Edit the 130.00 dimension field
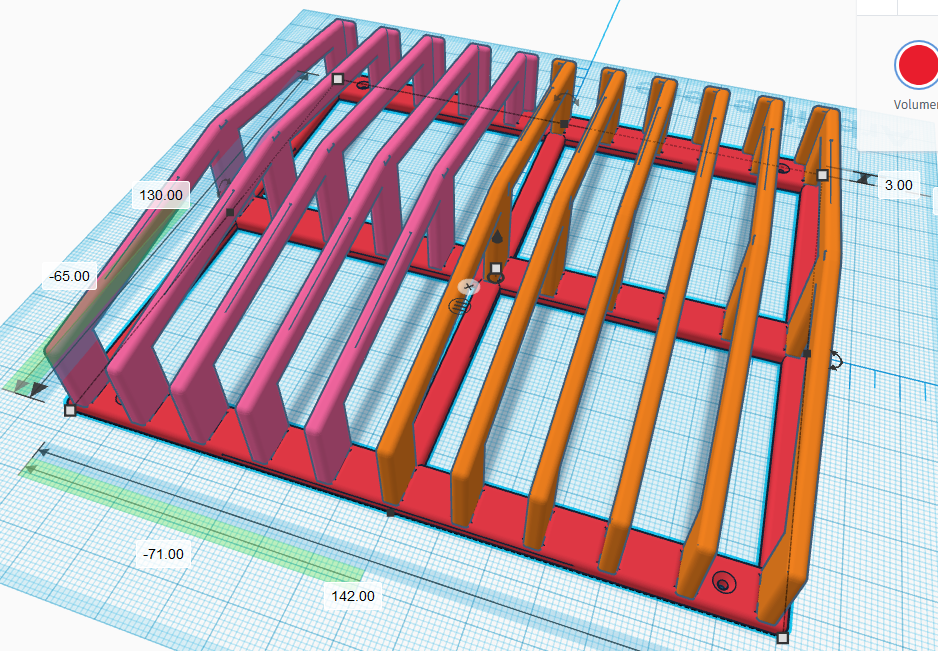The height and width of the screenshot is (651, 938). tap(161, 195)
